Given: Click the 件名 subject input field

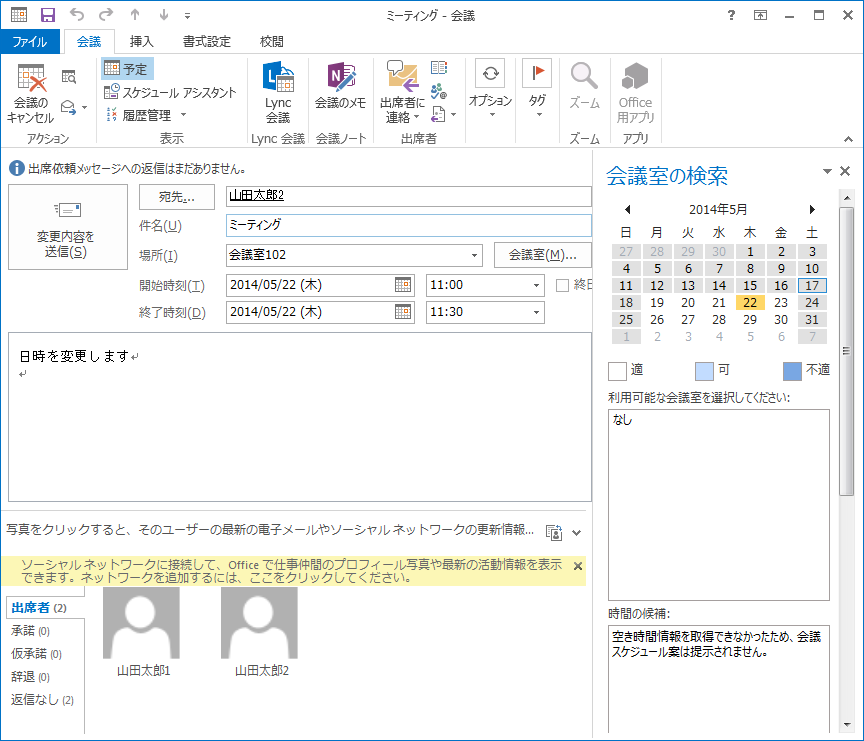Looking at the screenshot, I should [408, 226].
